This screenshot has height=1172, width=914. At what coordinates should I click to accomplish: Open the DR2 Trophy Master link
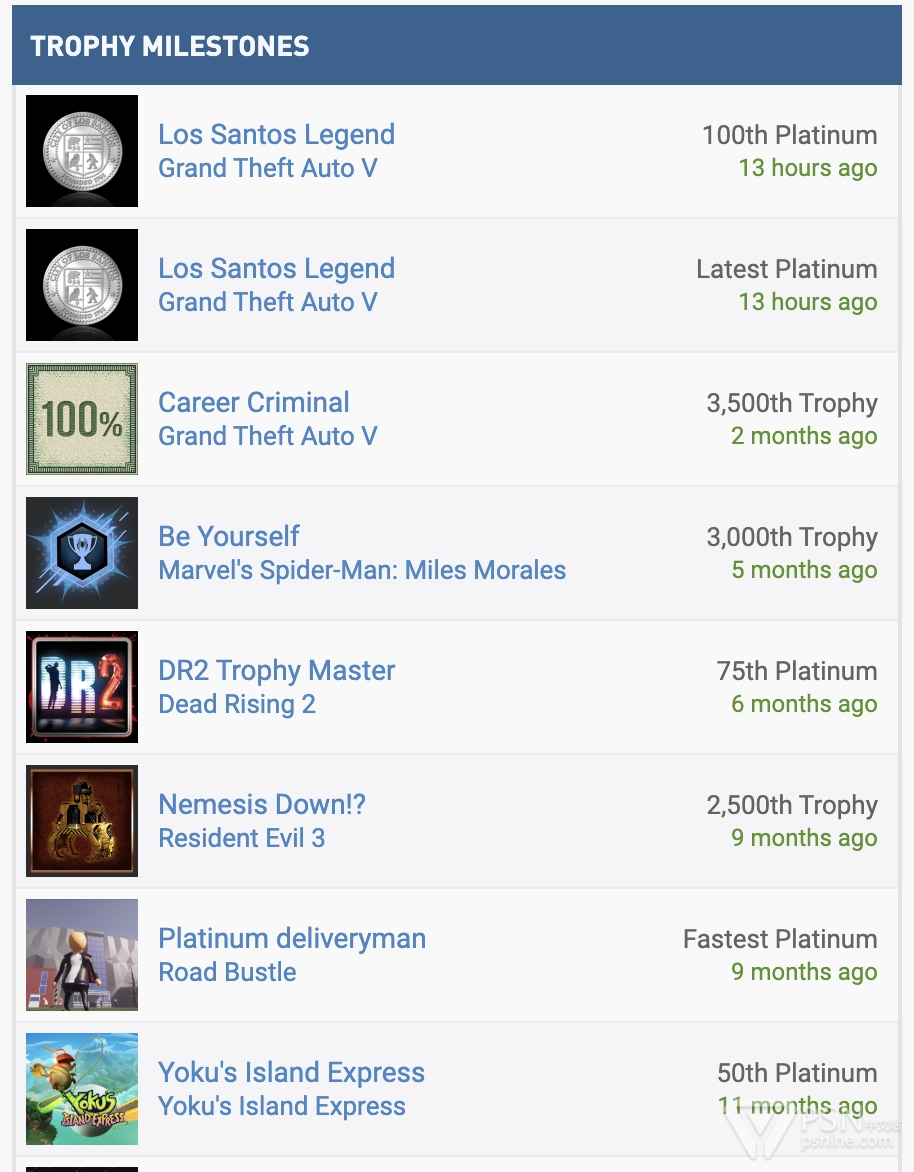tap(277, 670)
